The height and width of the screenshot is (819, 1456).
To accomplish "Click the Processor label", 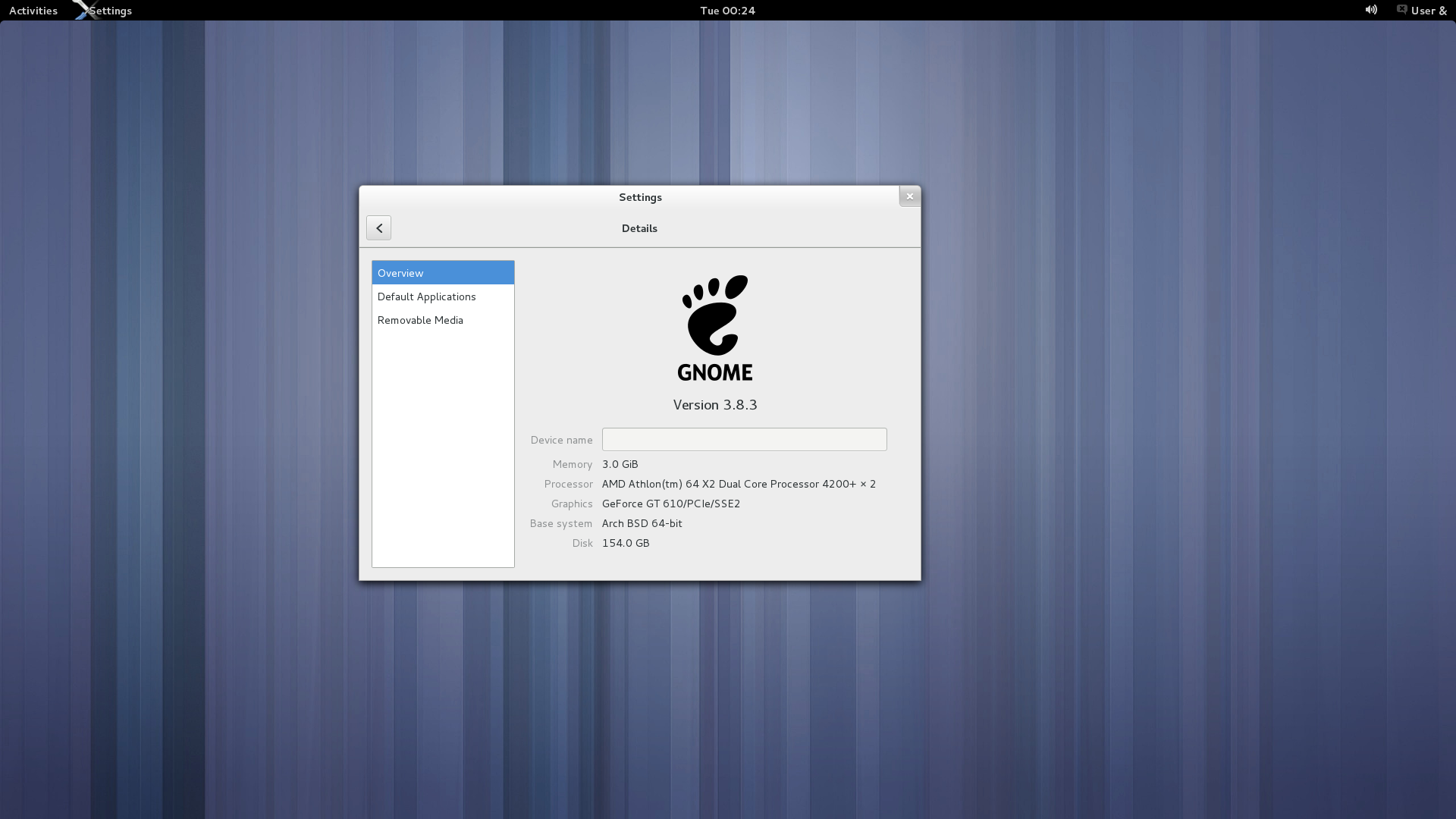I will point(568,484).
